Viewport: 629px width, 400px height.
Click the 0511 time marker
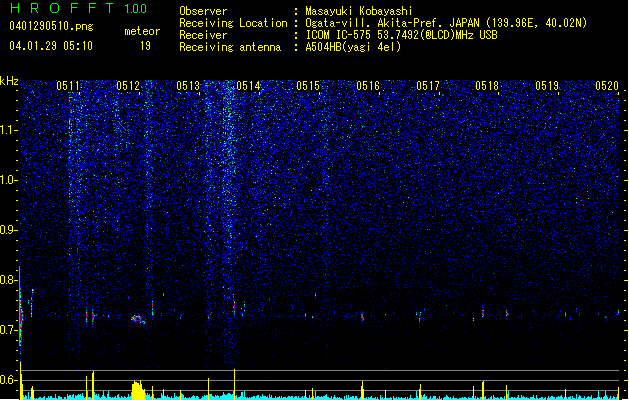pyautogui.click(x=68, y=86)
